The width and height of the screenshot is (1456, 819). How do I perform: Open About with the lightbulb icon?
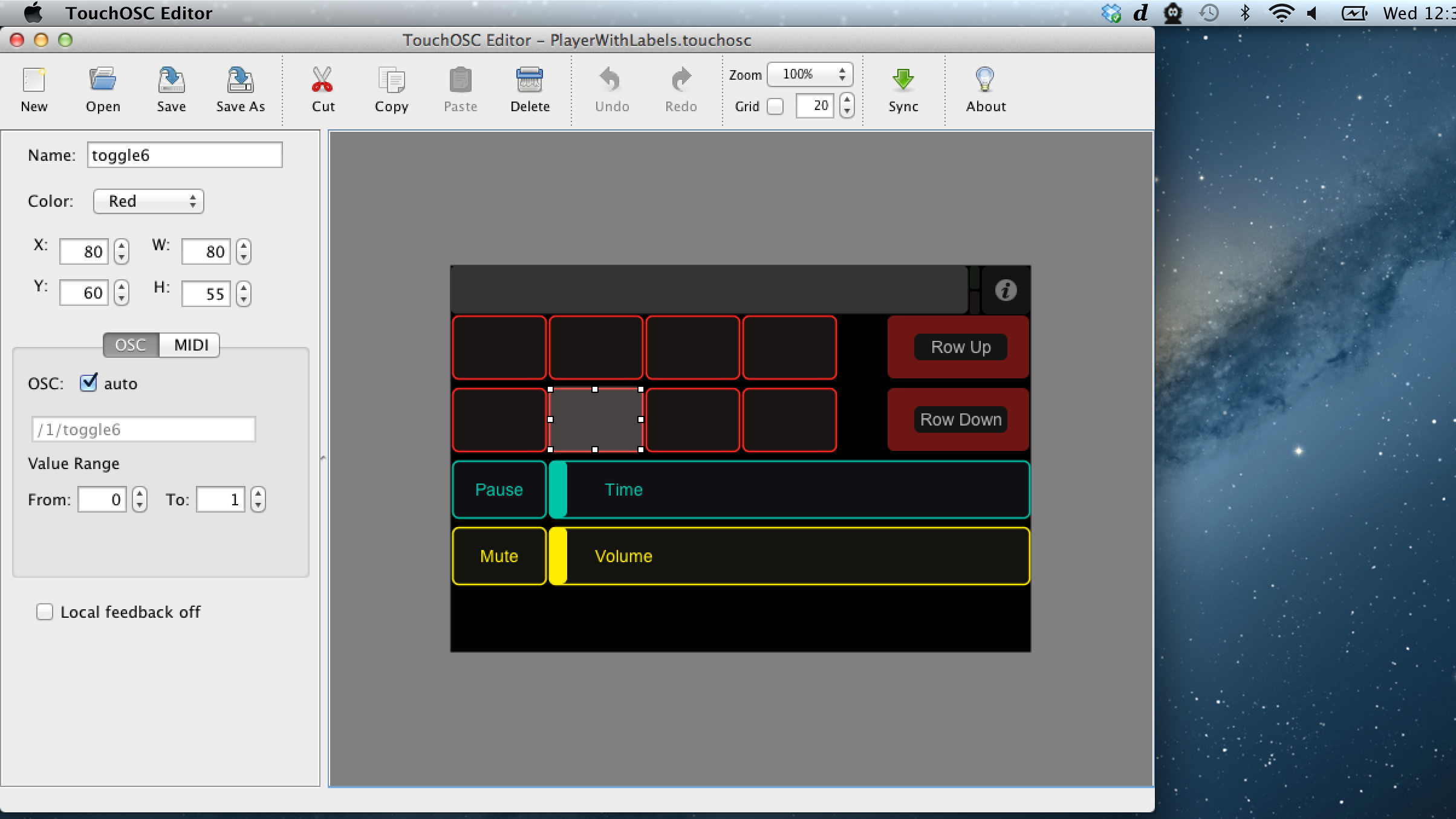coord(985,80)
